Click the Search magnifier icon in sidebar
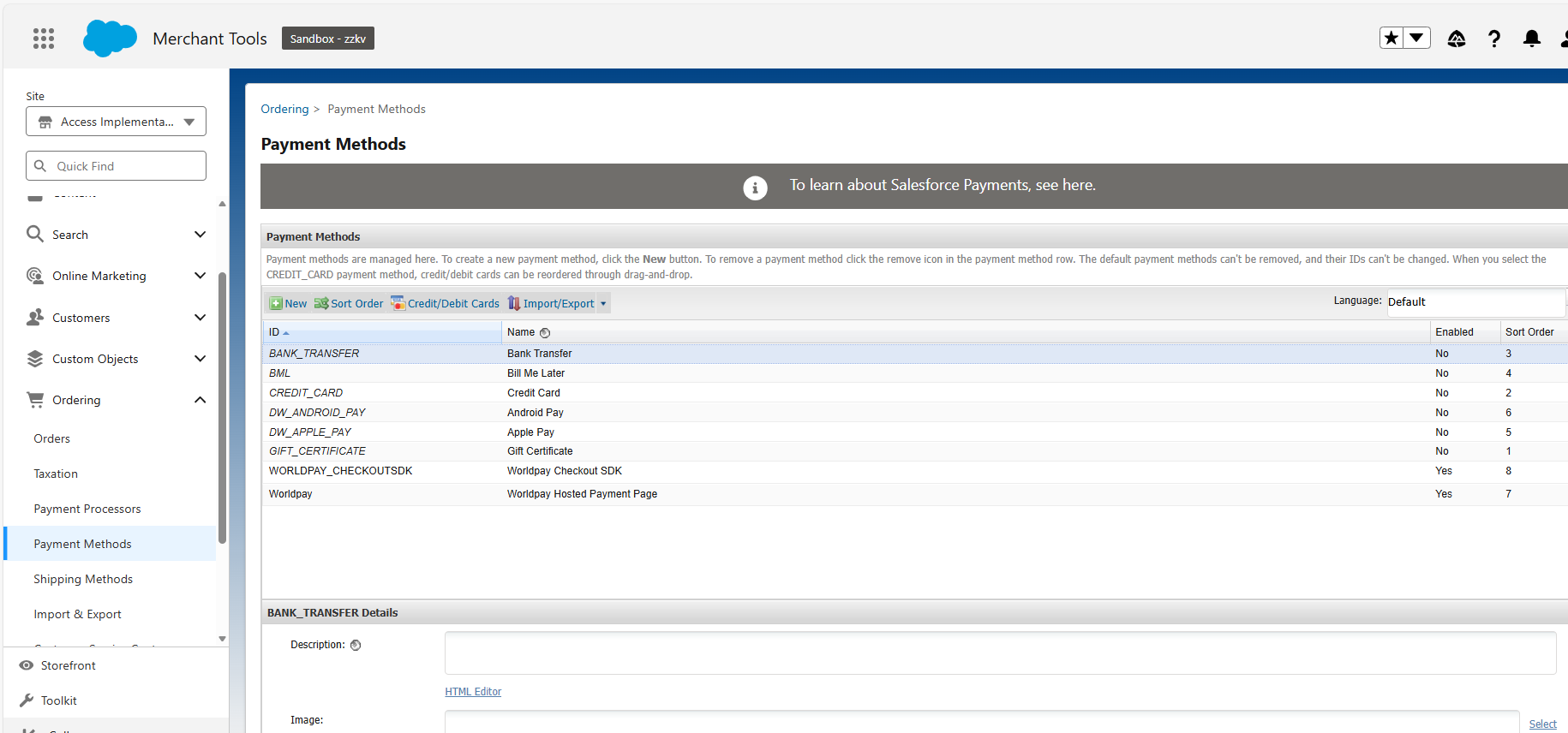1568x733 pixels. click(34, 234)
